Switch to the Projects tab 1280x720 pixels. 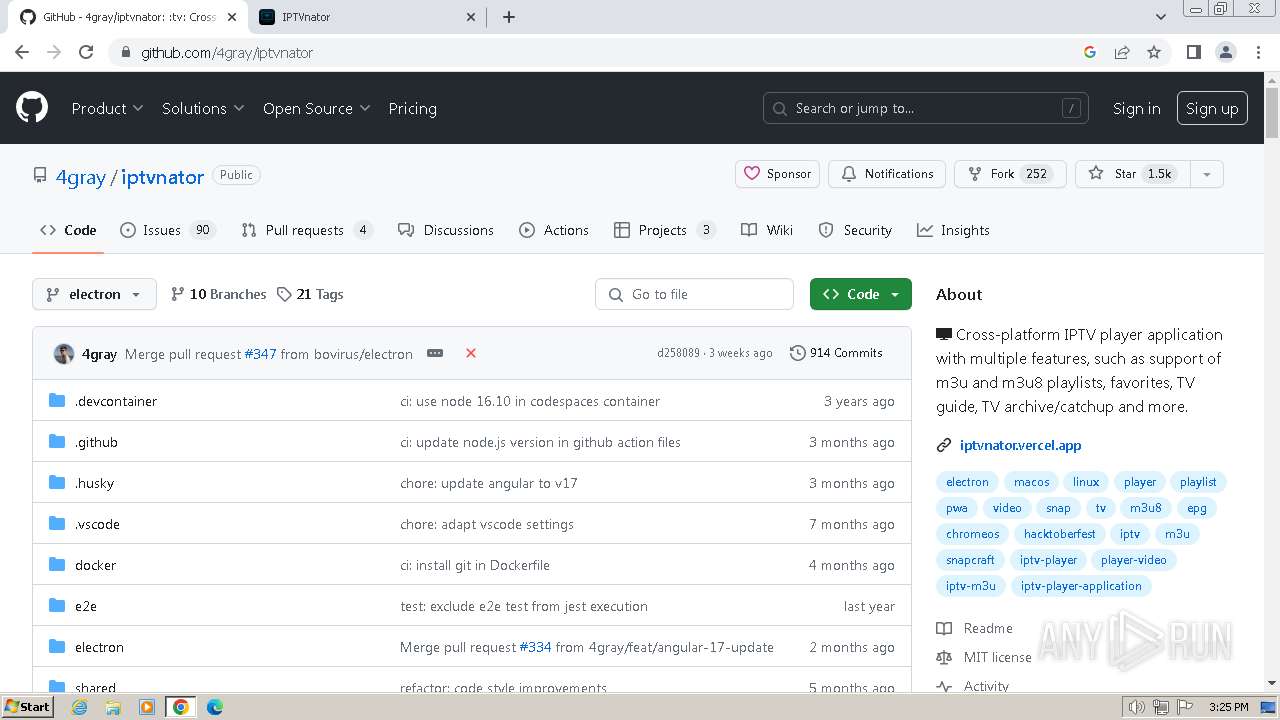coord(665,230)
